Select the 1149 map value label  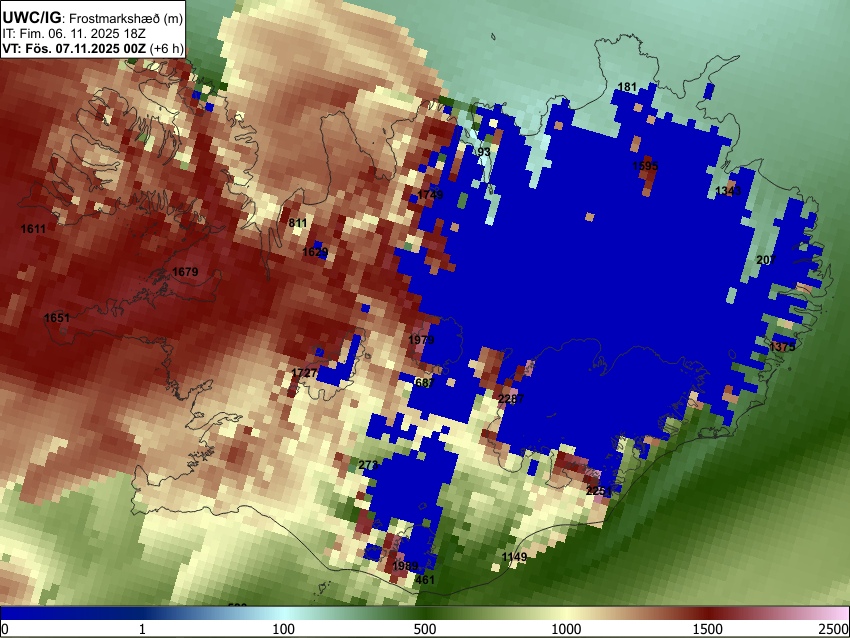(x=514, y=557)
